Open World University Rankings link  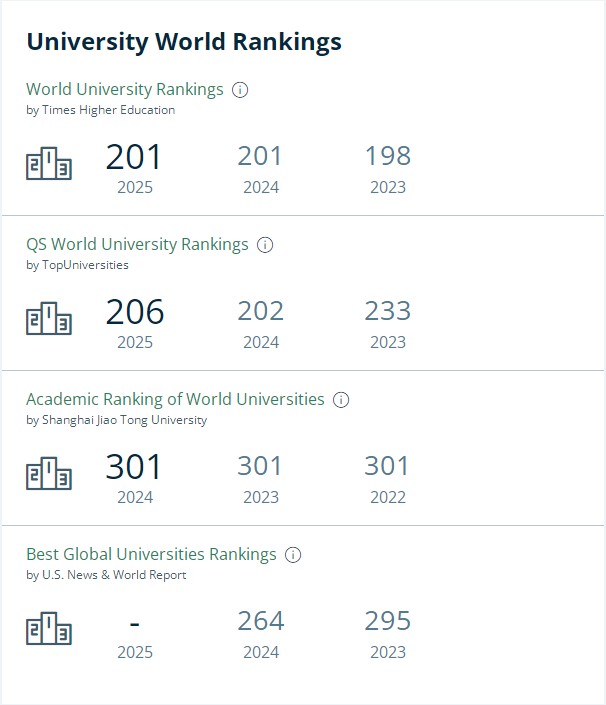coord(125,89)
